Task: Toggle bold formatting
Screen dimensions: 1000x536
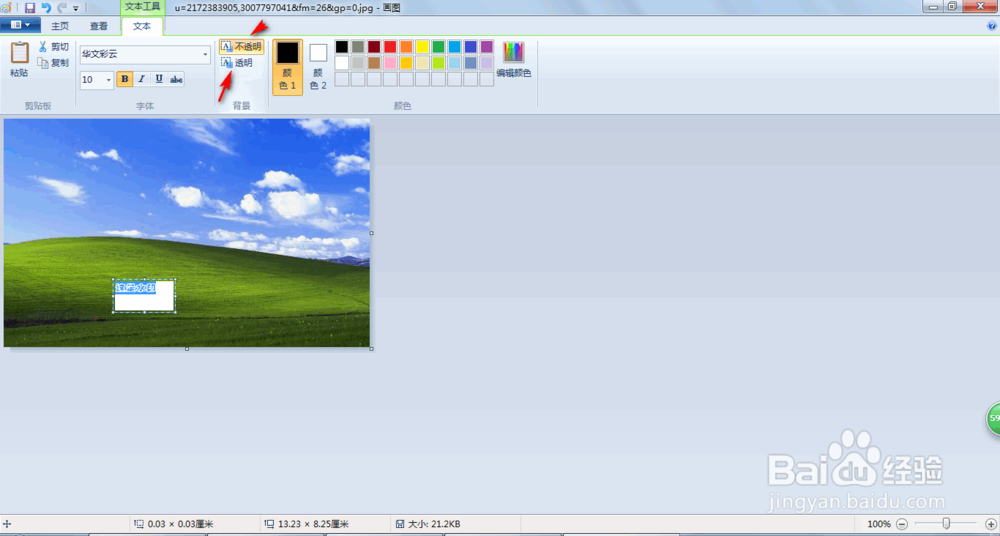Action: pos(125,79)
